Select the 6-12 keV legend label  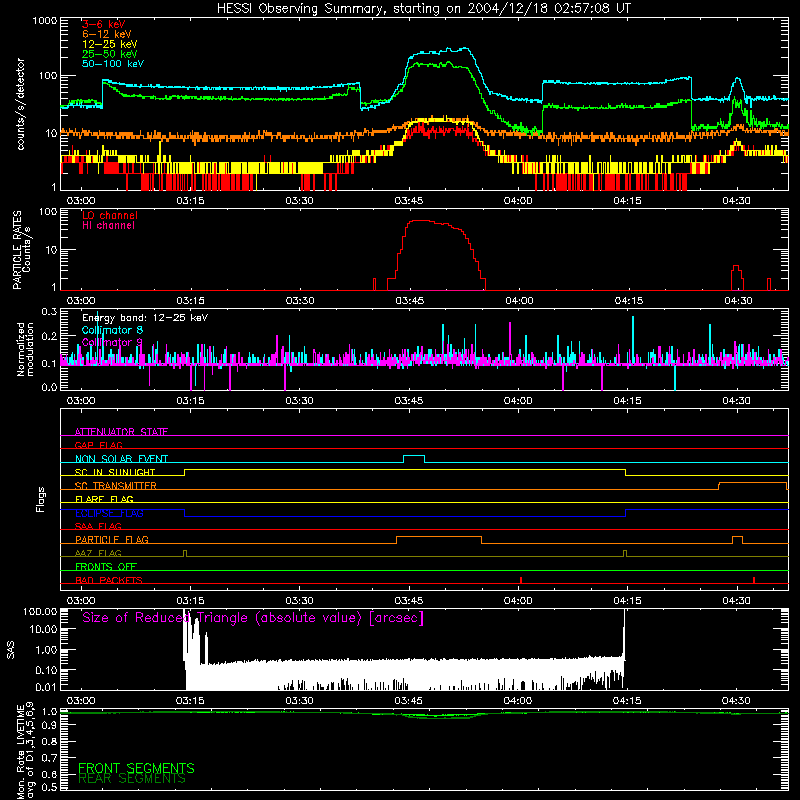point(107,34)
